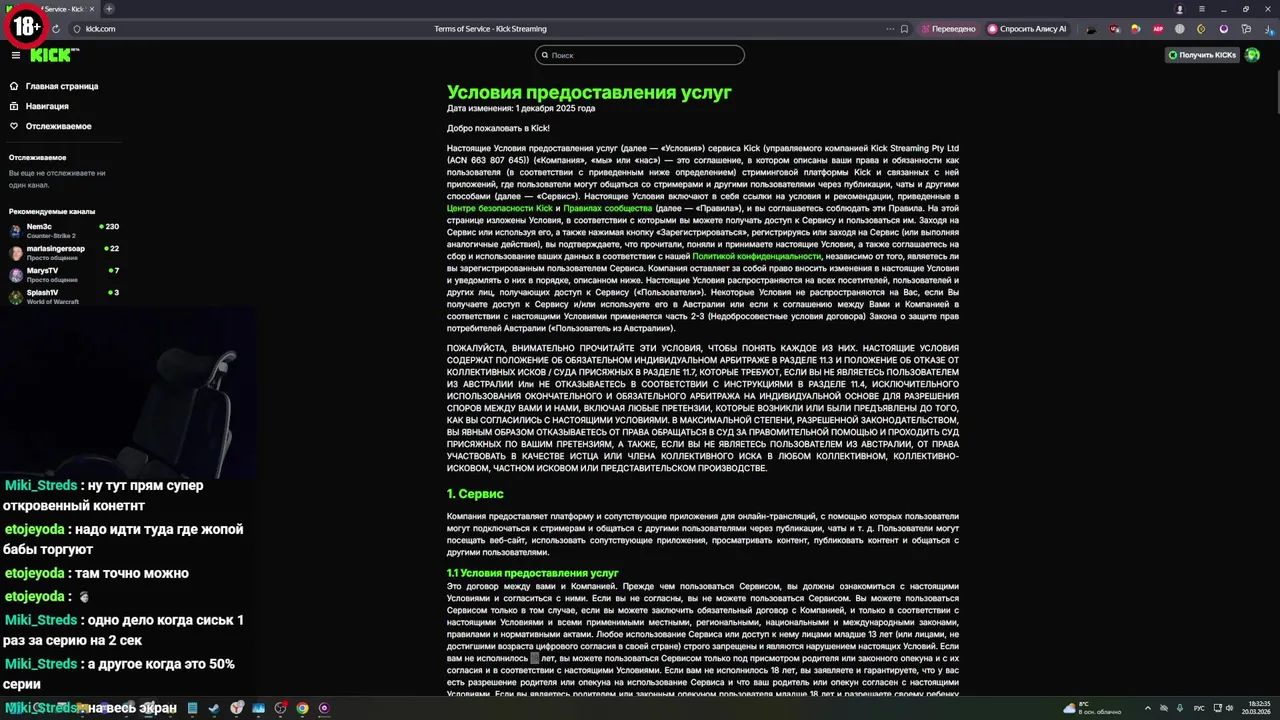Open the Kick sidebar hamburger menu
Viewport: 1280px width, 720px height.
(x=16, y=55)
